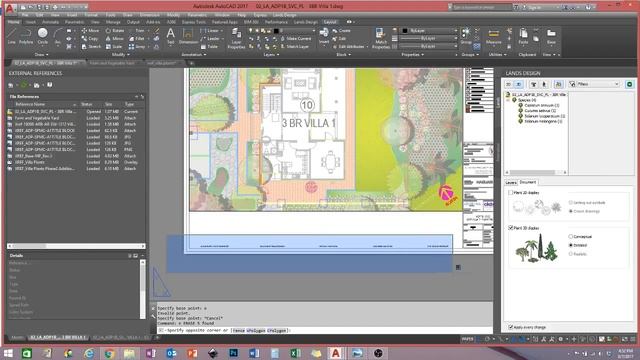Open the Annotate ribbon tab
Image resolution: width=640 pixels, height=360 pixels.
[51, 22]
